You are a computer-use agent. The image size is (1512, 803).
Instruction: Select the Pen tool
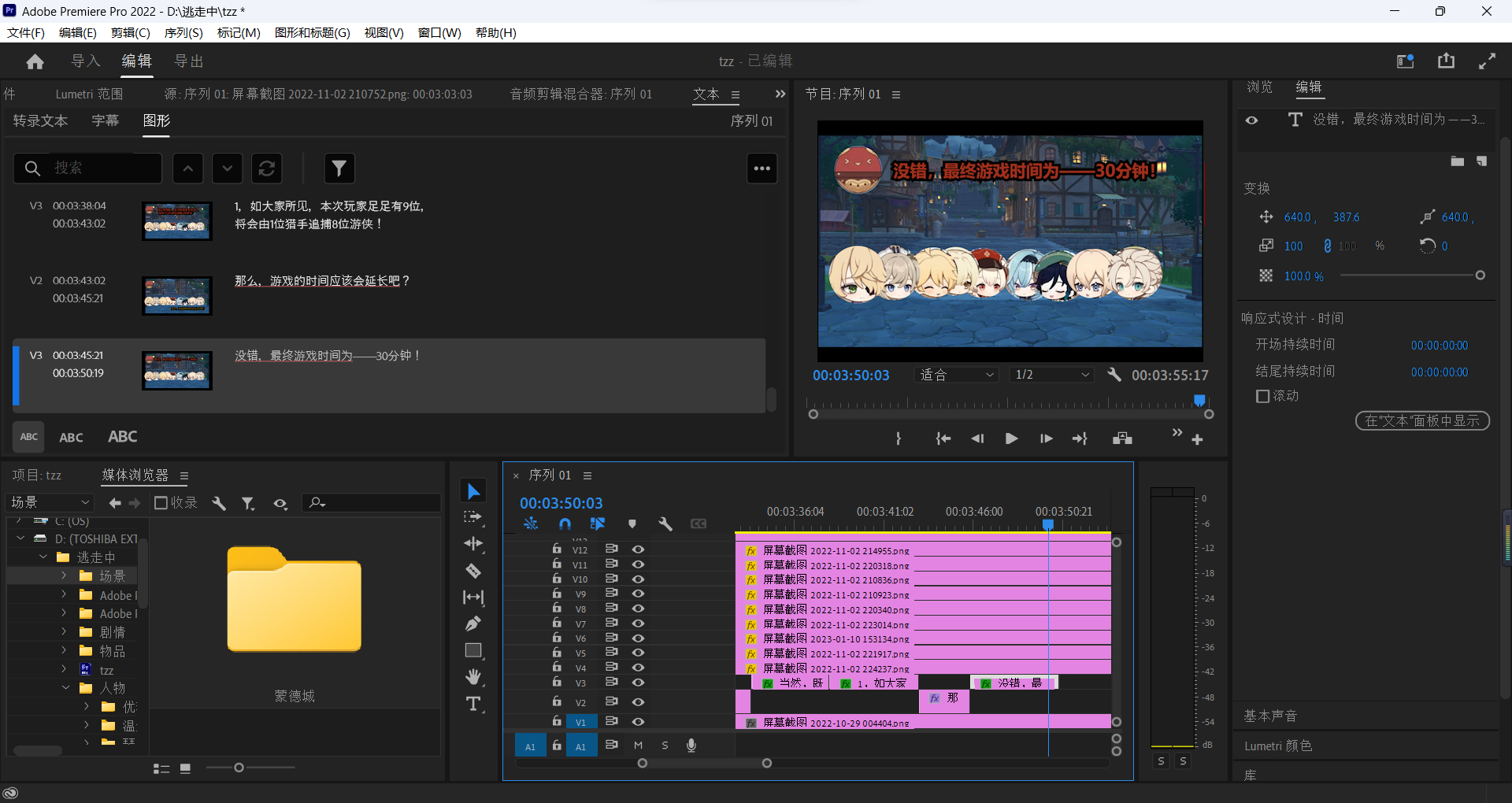[473, 624]
